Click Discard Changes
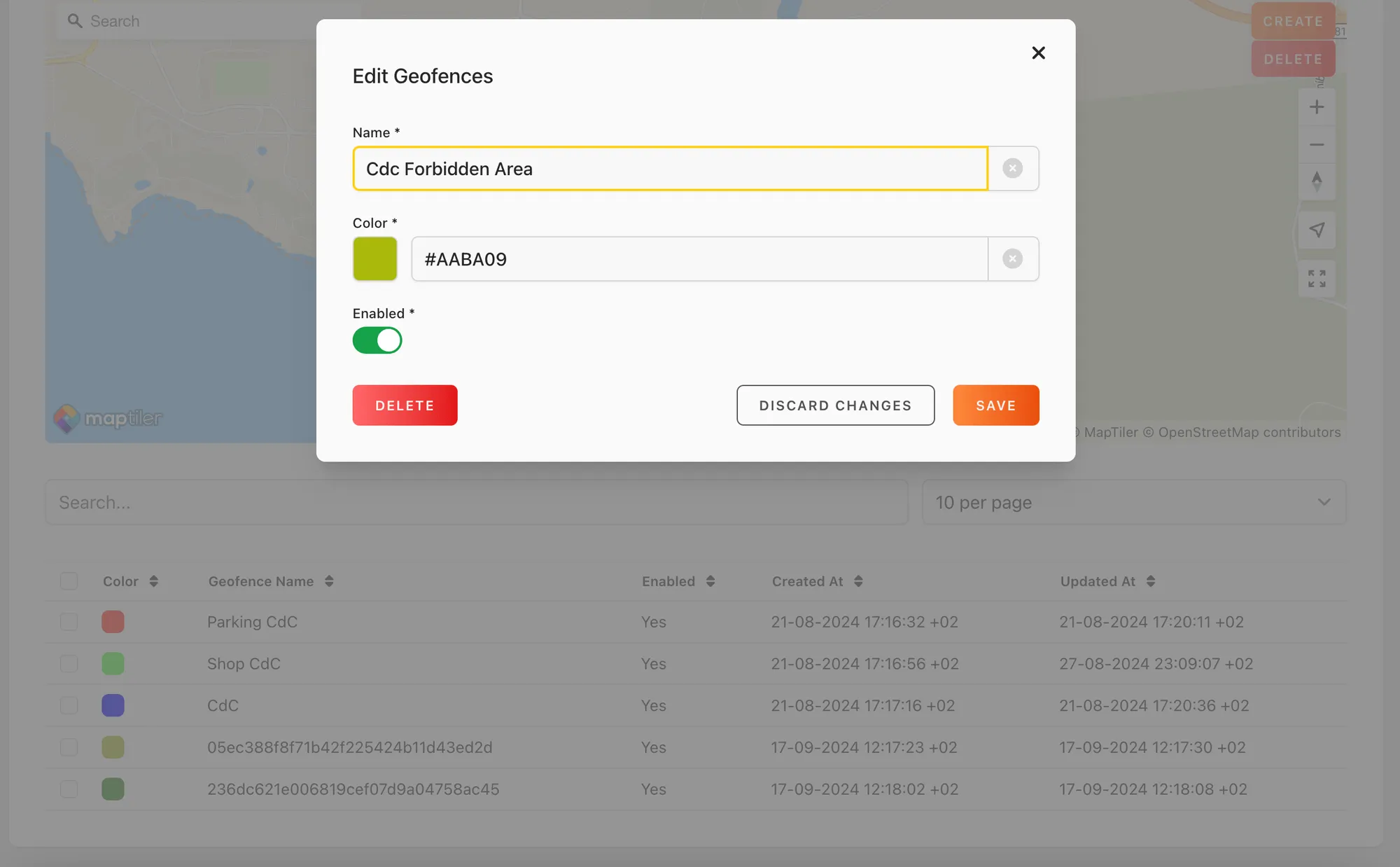Image resolution: width=1400 pixels, height=867 pixels. tap(835, 405)
